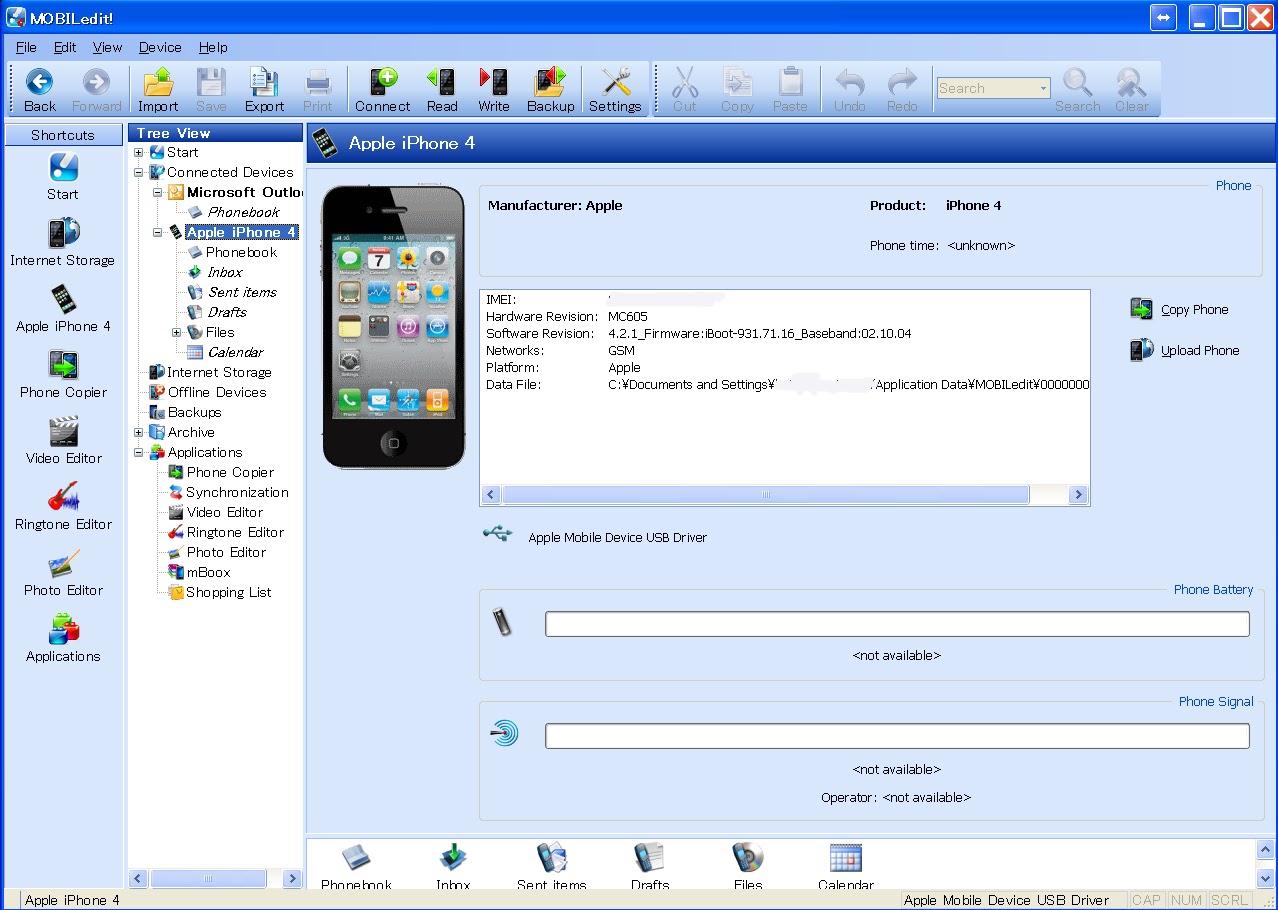
Task: Click the Clear search toolbar icon
Action: pyautogui.click(x=1131, y=90)
